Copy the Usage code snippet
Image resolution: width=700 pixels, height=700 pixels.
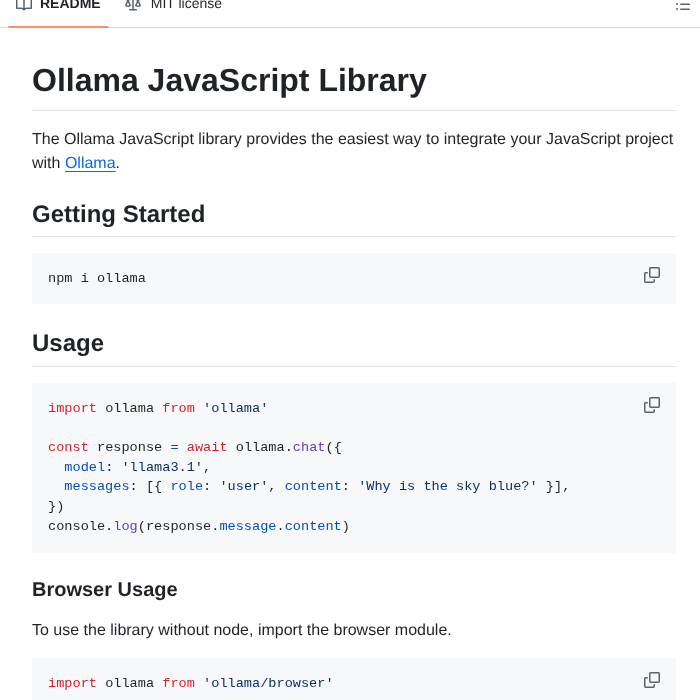(652, 405)
